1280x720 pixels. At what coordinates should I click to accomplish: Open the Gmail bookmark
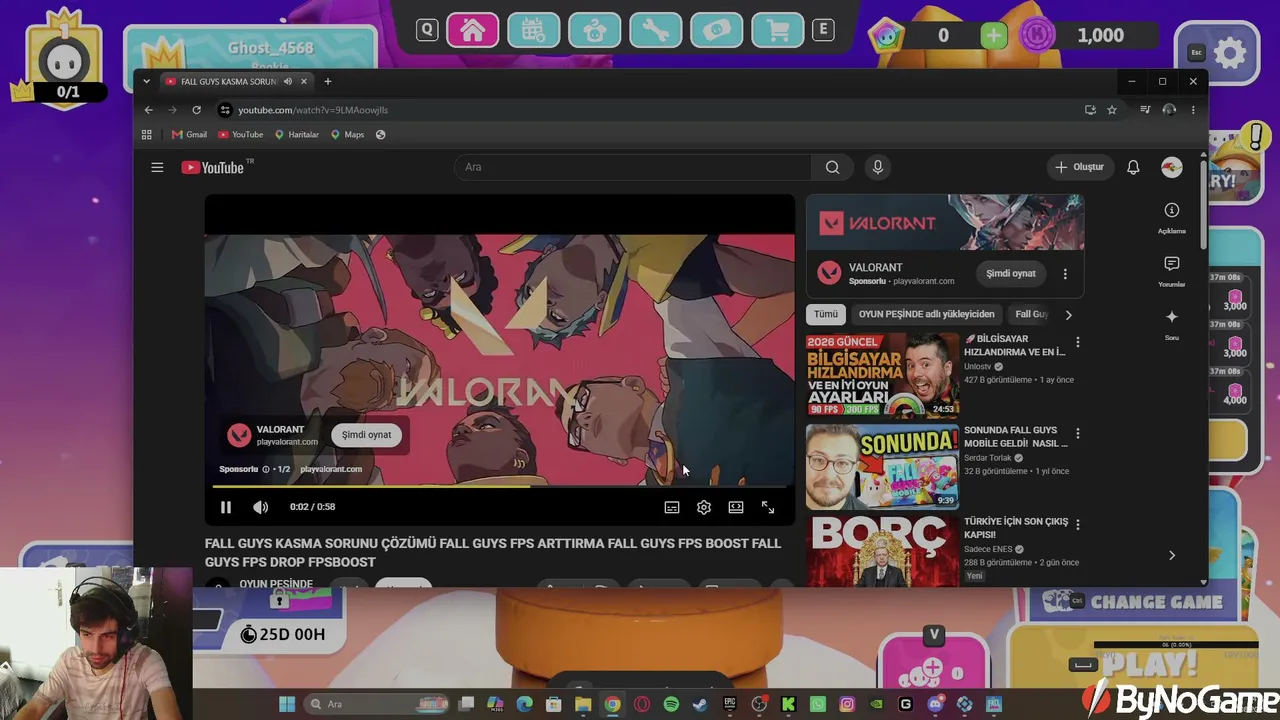tap(189, 134)
